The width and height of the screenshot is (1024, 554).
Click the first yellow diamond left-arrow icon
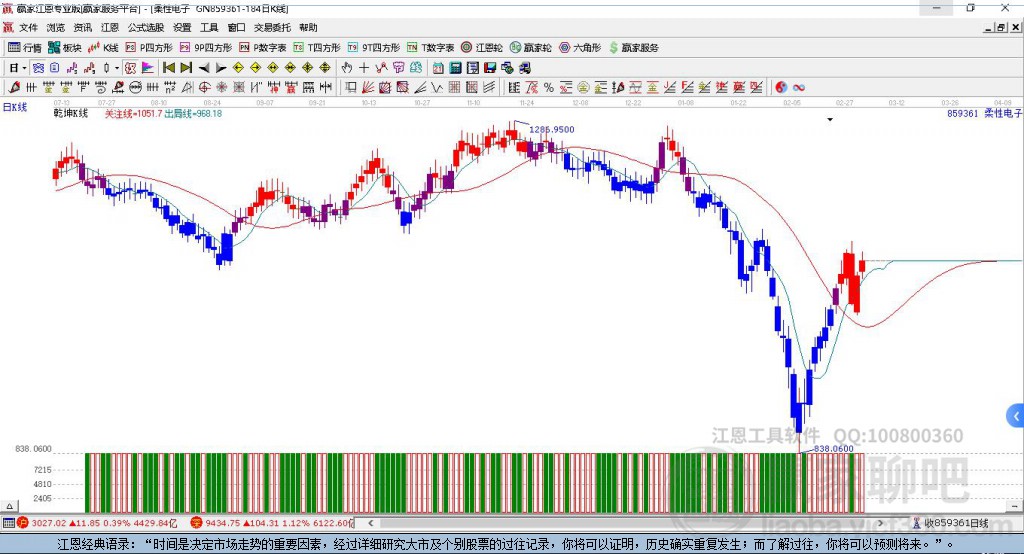pos(238,68)
